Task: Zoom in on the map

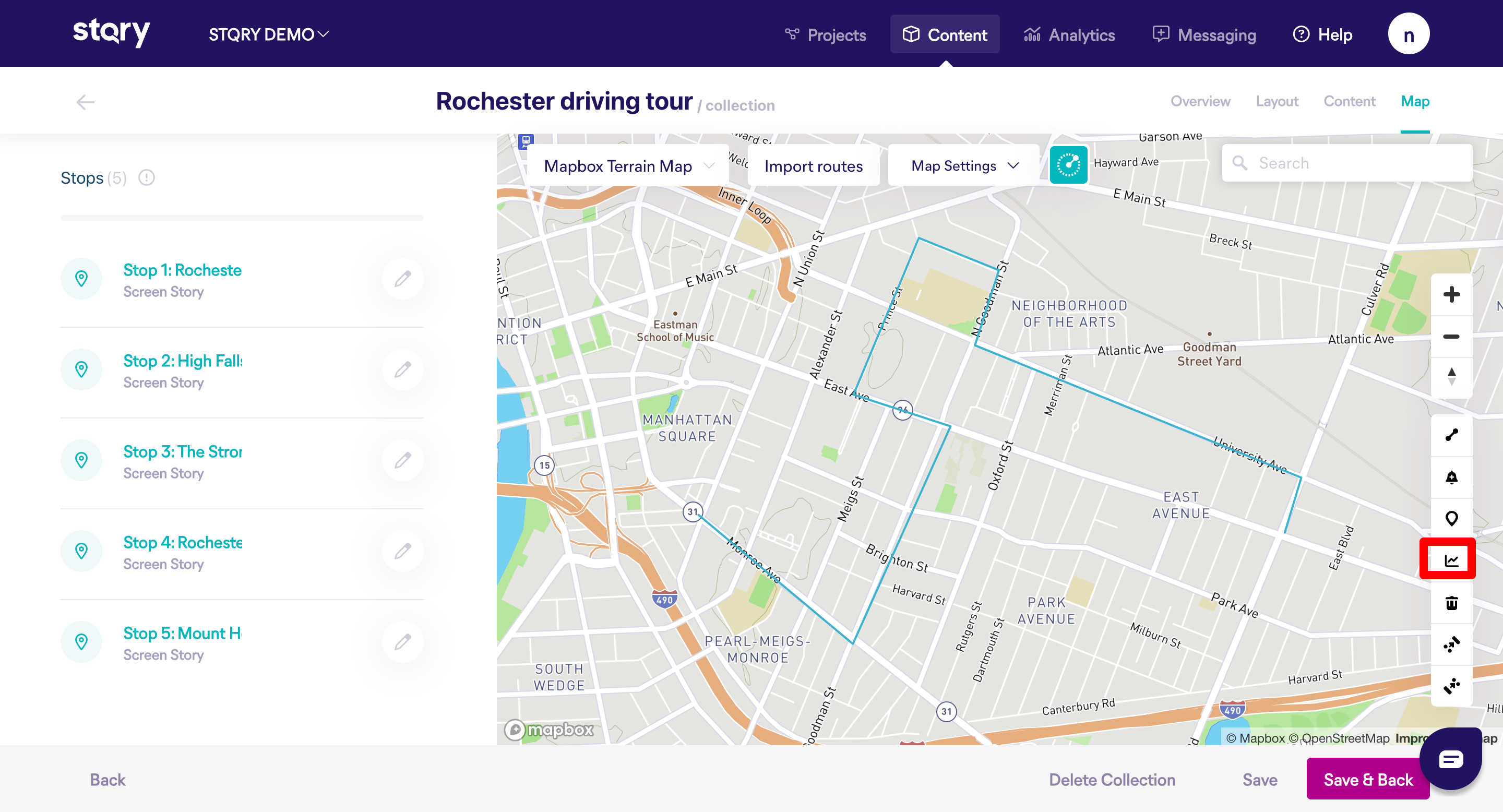Action: tap(1451, 294)
